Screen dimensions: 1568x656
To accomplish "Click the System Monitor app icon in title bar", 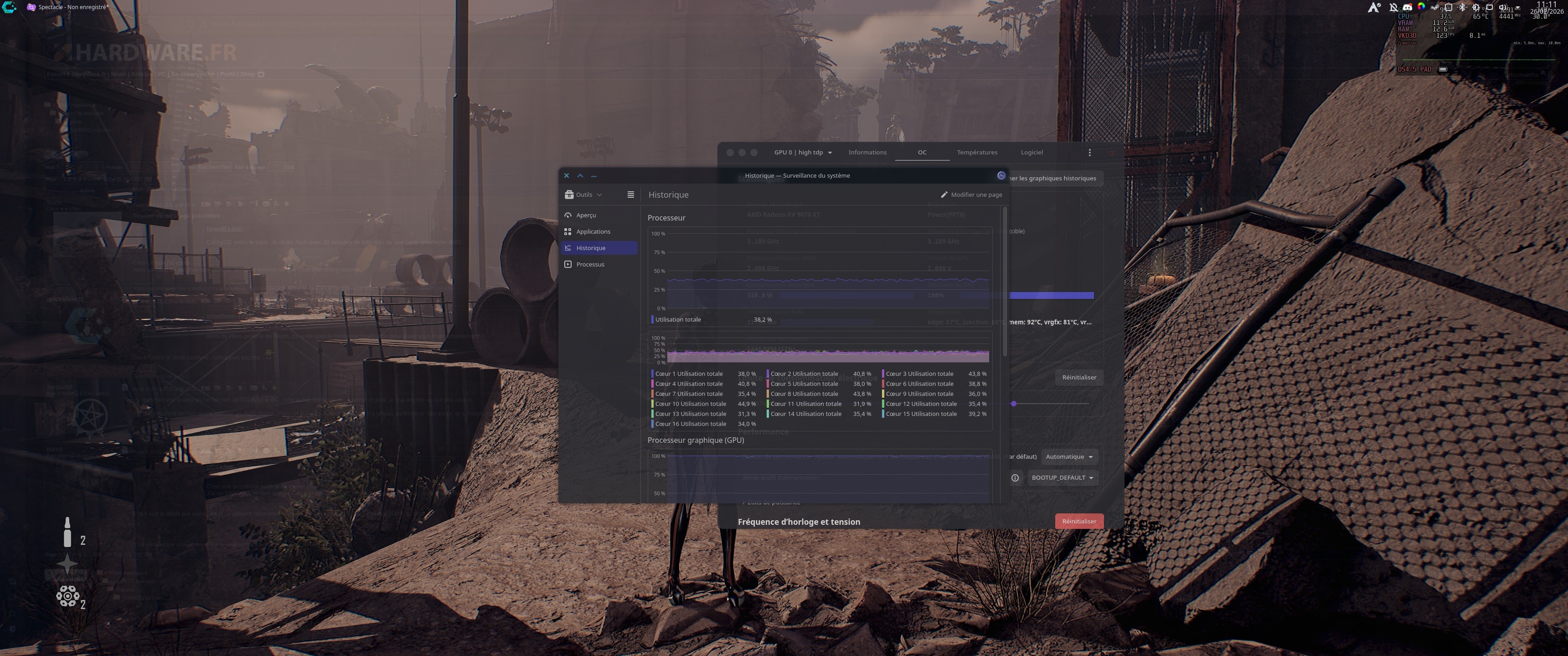I will pyautogui.click(x=1001, y=176).
